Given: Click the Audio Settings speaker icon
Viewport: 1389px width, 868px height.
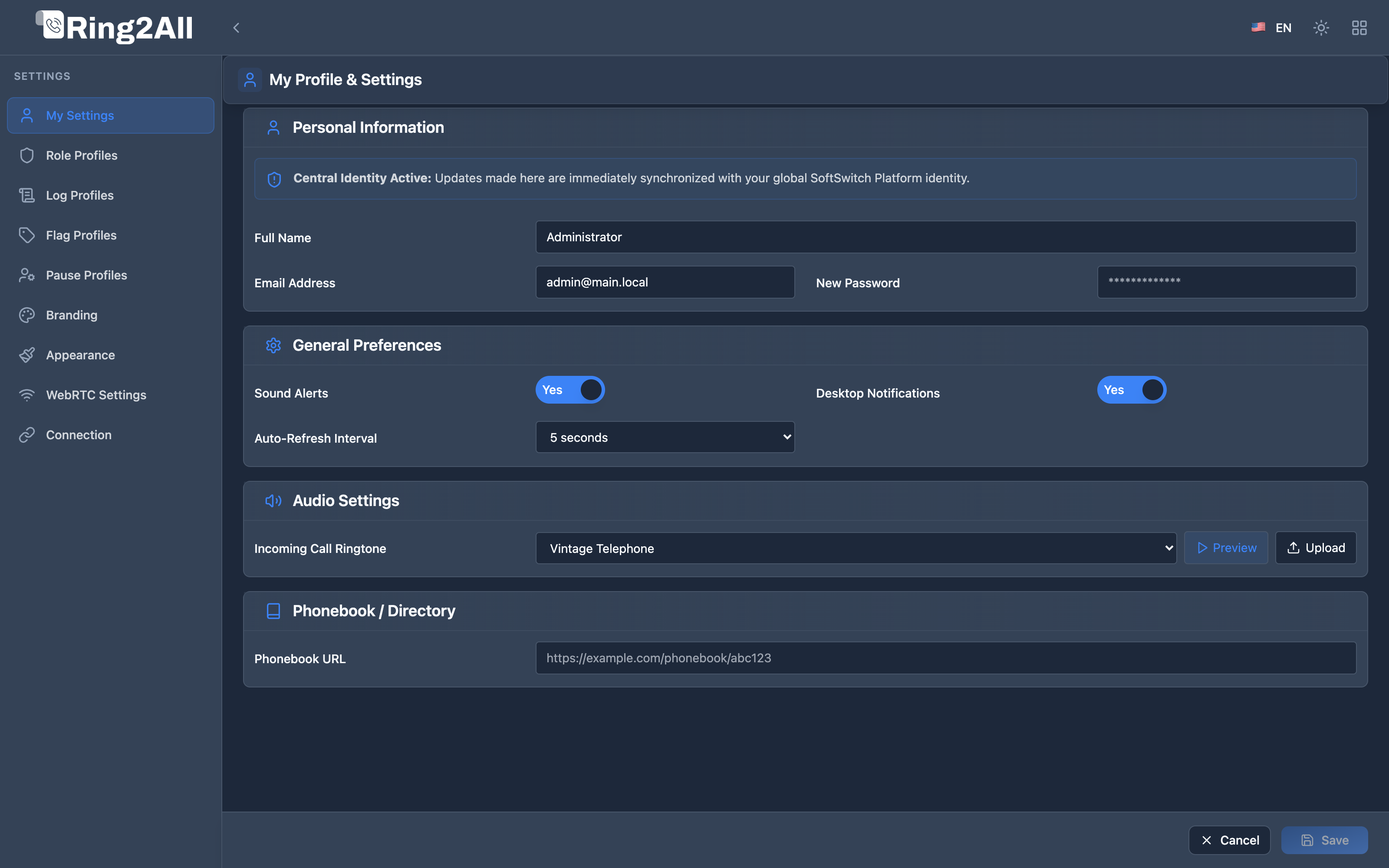Looking at the screenshot, I should pyautogui.click(x=273, y=500).
